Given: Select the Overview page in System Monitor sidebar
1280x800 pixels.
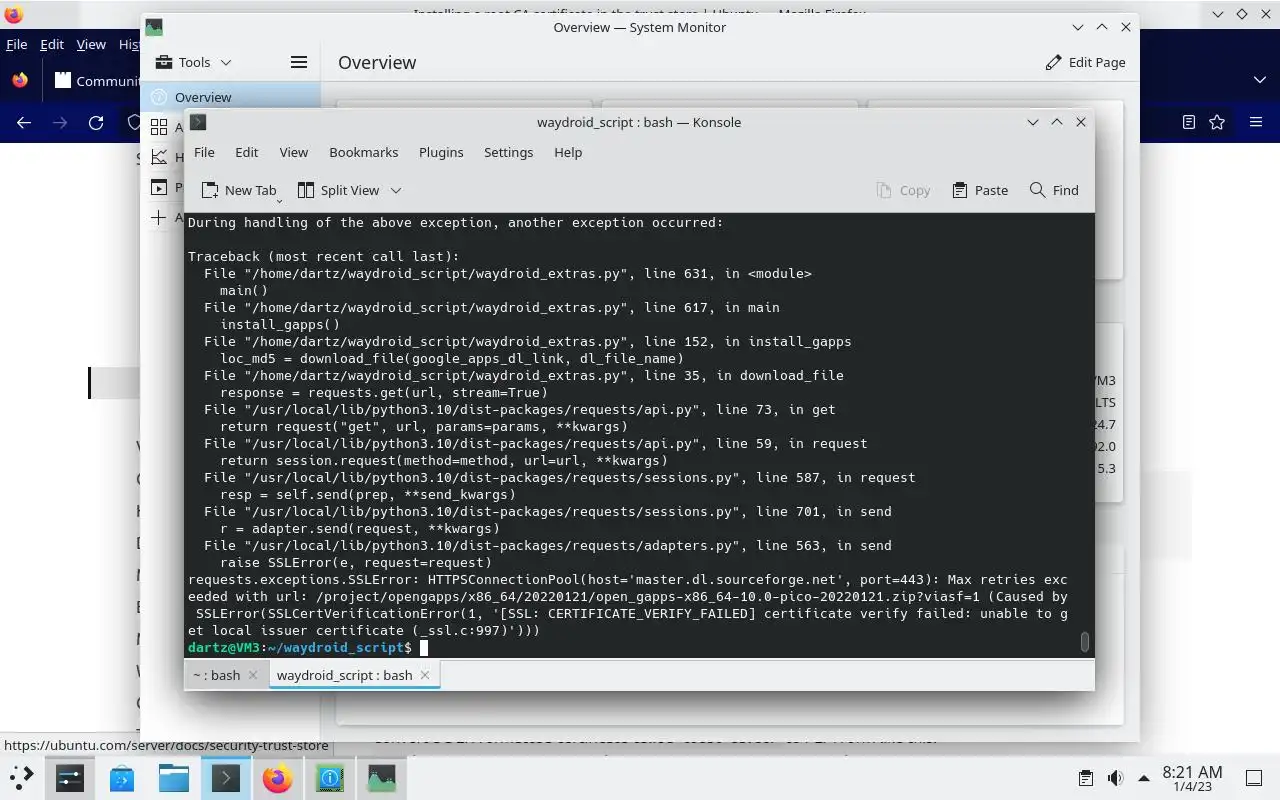Looking at the screenshot, I should click(231, 97).
